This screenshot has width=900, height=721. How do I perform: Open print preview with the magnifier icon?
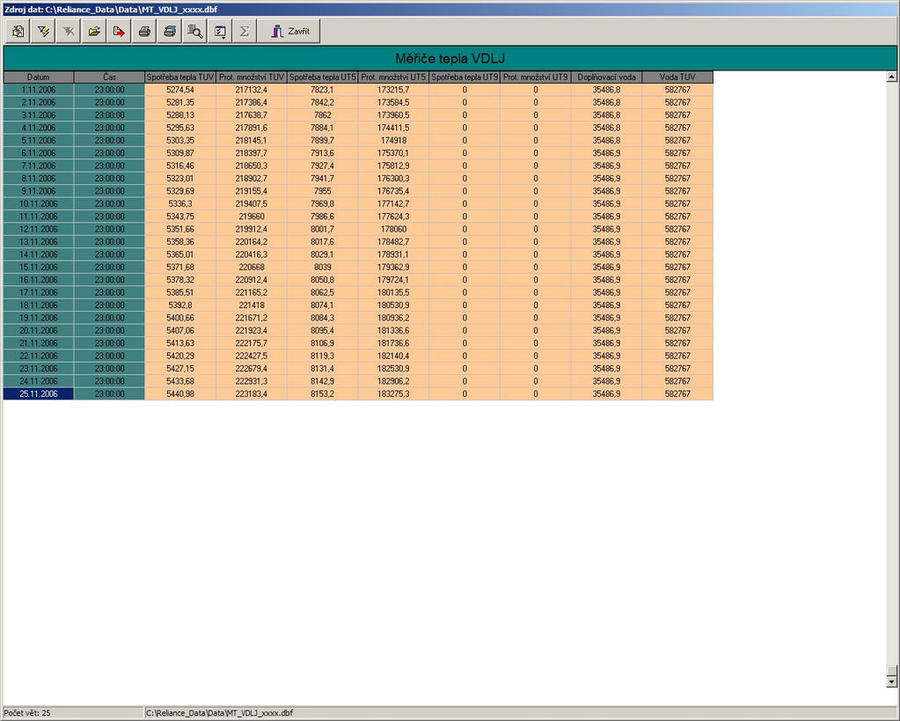pos(195,32)
